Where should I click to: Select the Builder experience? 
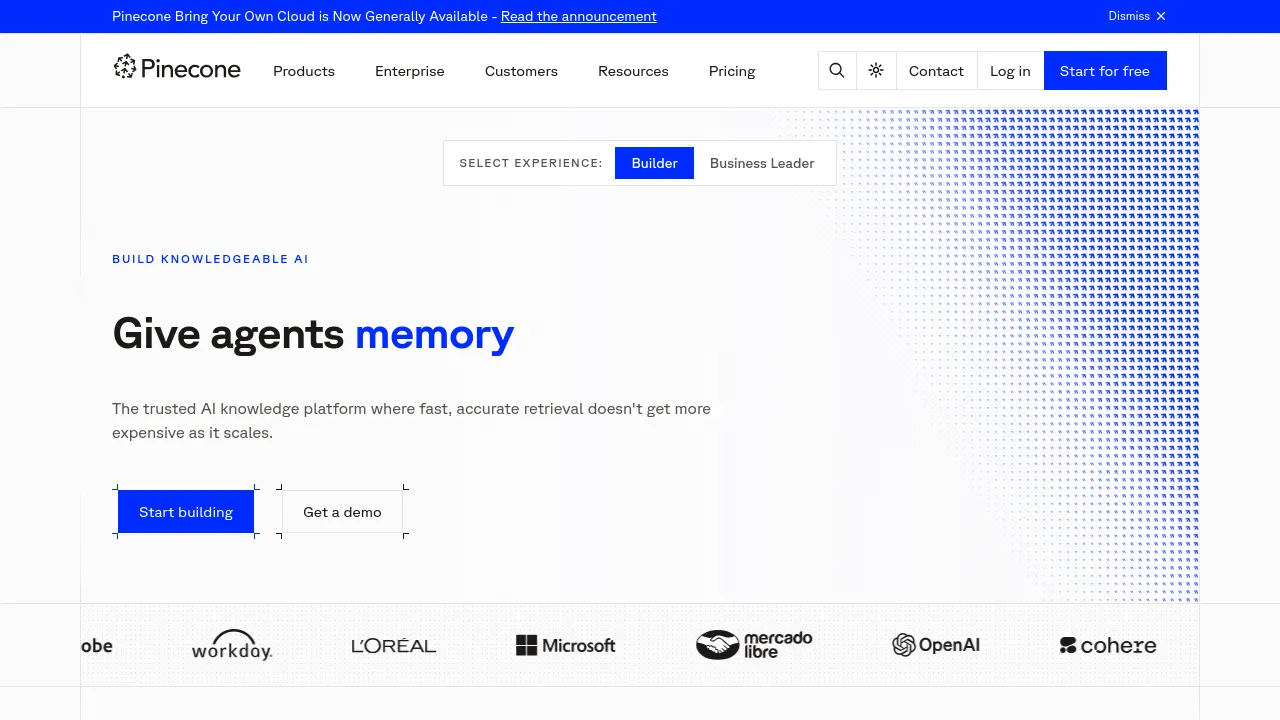[x=655, y=163]
